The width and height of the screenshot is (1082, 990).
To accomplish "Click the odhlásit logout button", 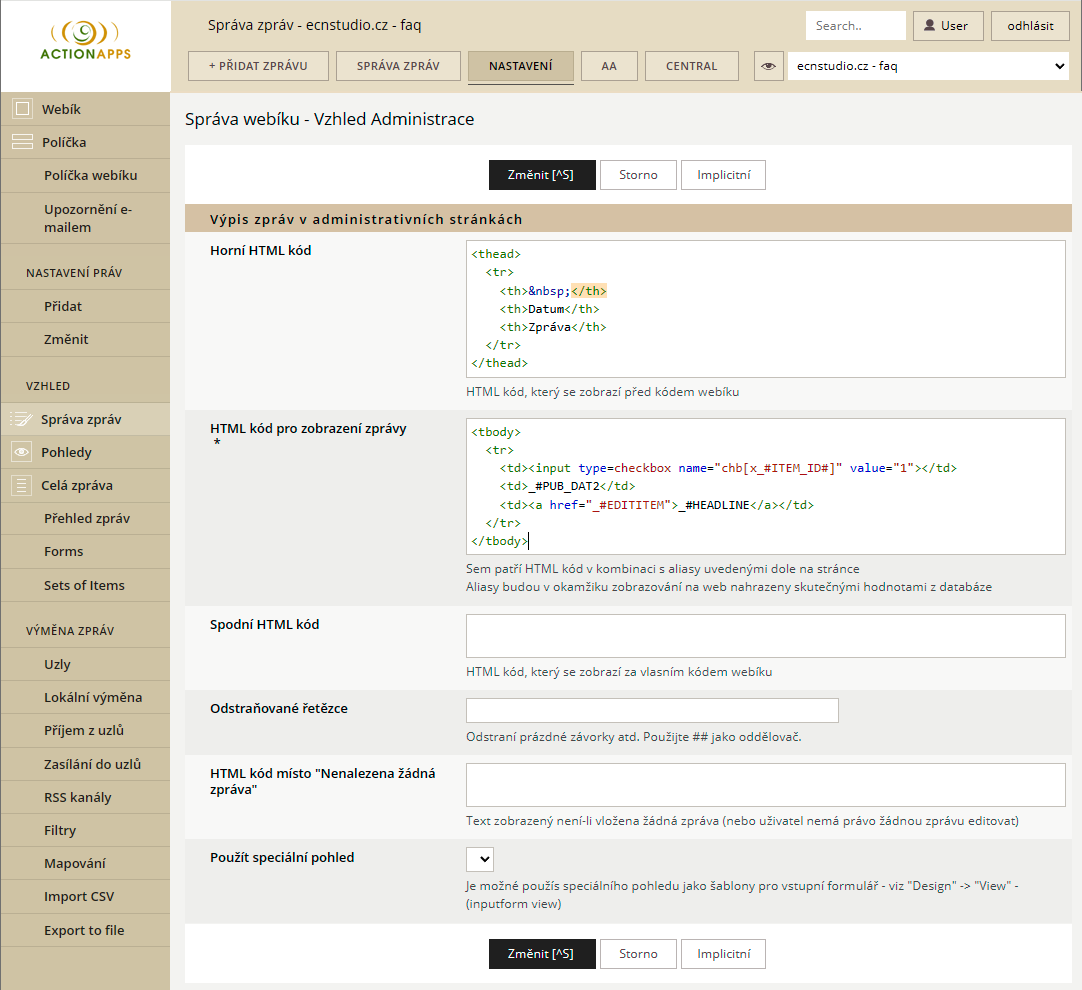I will point(1029,26).
